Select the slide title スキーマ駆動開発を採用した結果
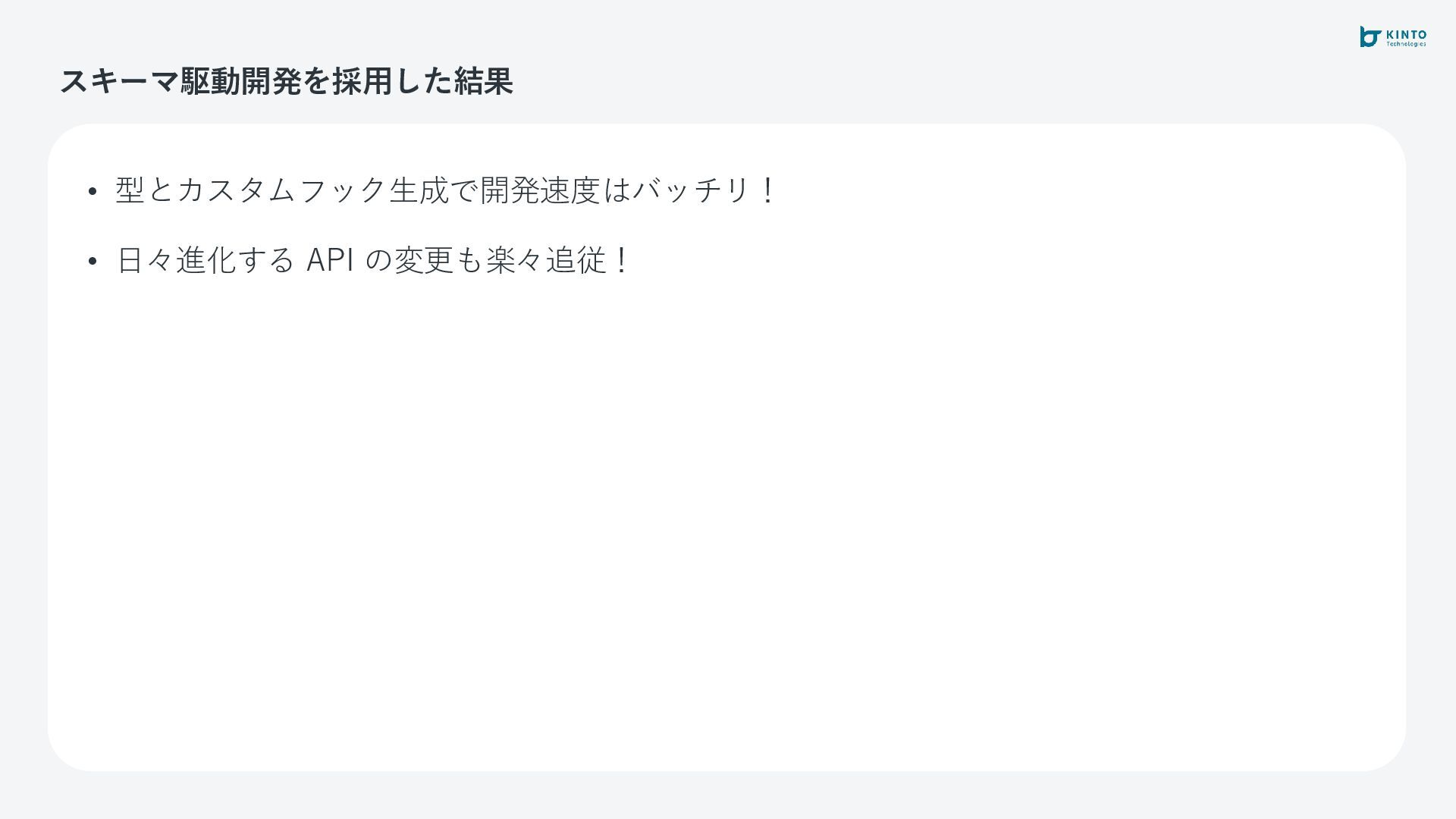The image size is (1456, 819). pyautogui.click(x=286, y=81)
